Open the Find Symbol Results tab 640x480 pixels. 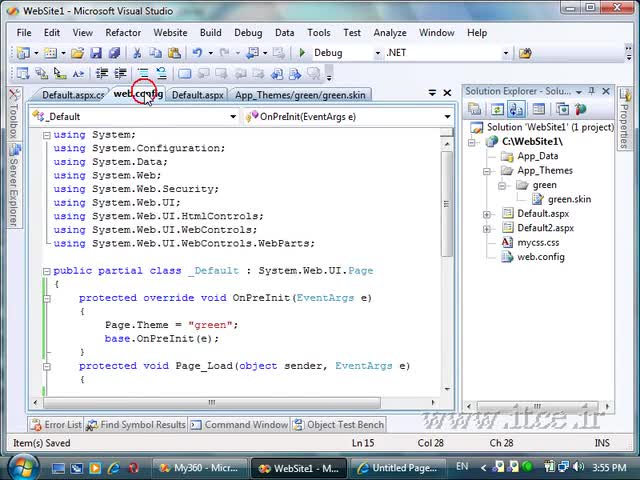136,425
